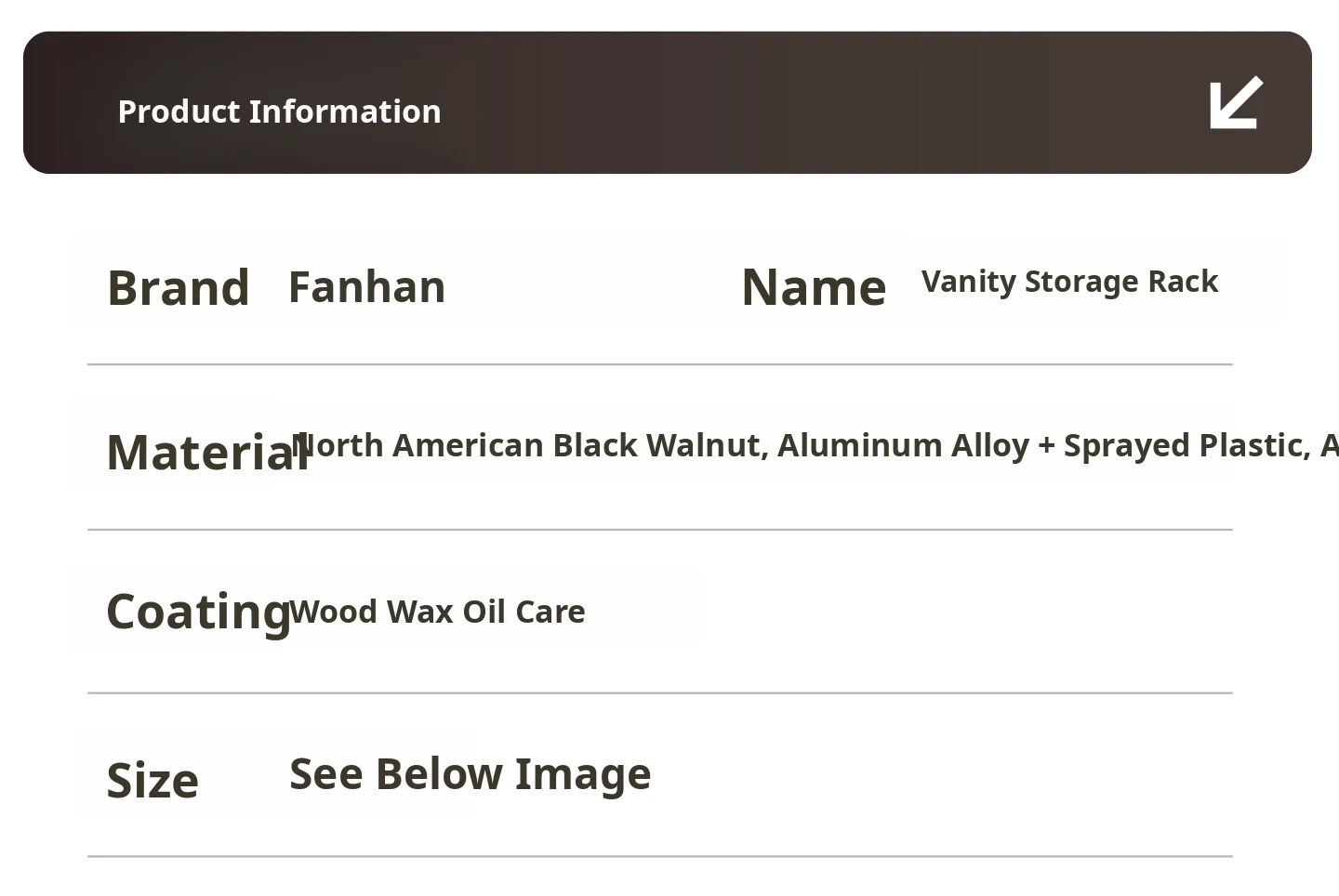Click the divider line under the Material row
The height and width of the screenshot is (896, 1339).
pyautogui.click(x=660, y=529)
